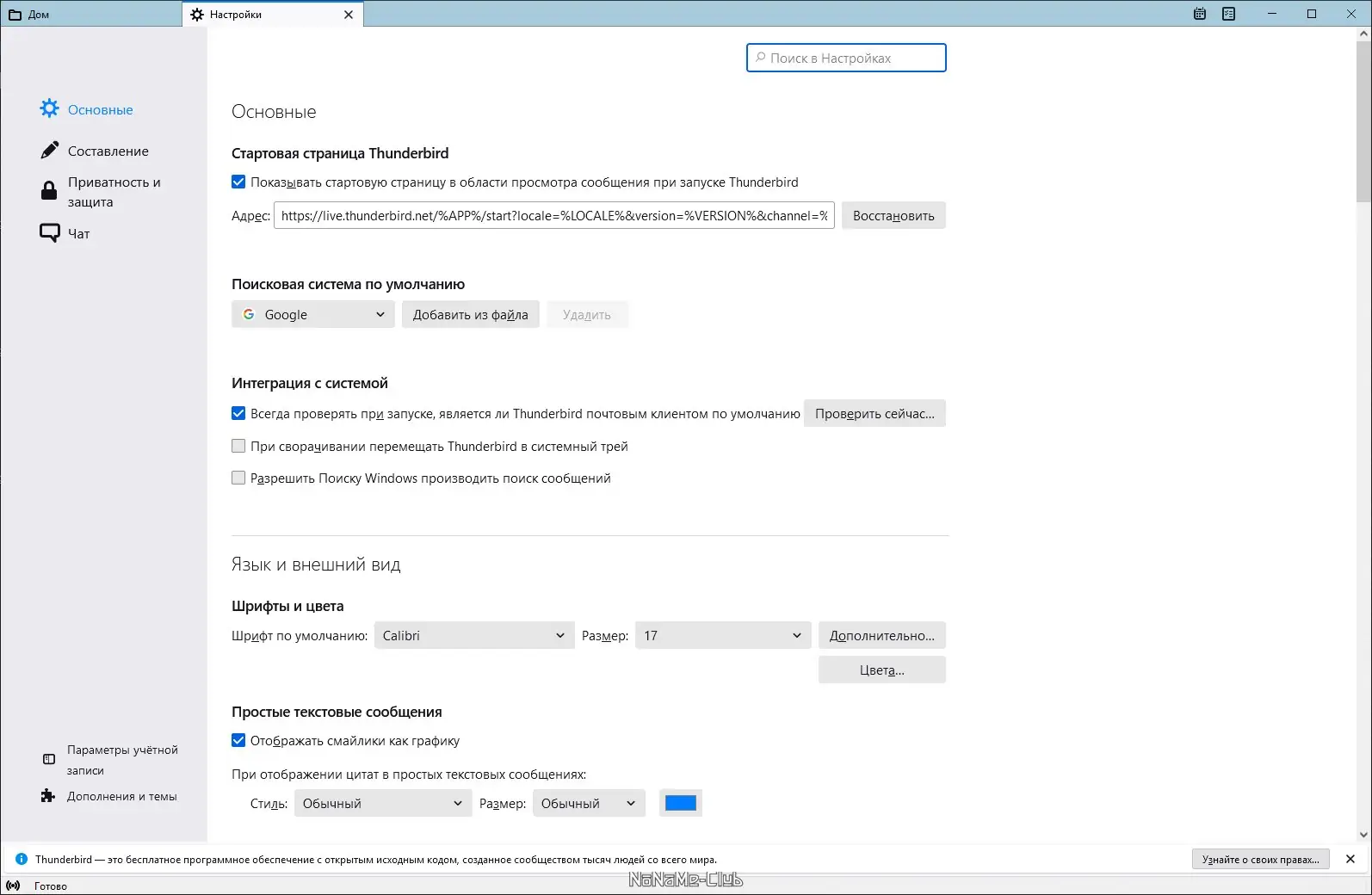Click the scrollbar down arrow

point(1363,834)
